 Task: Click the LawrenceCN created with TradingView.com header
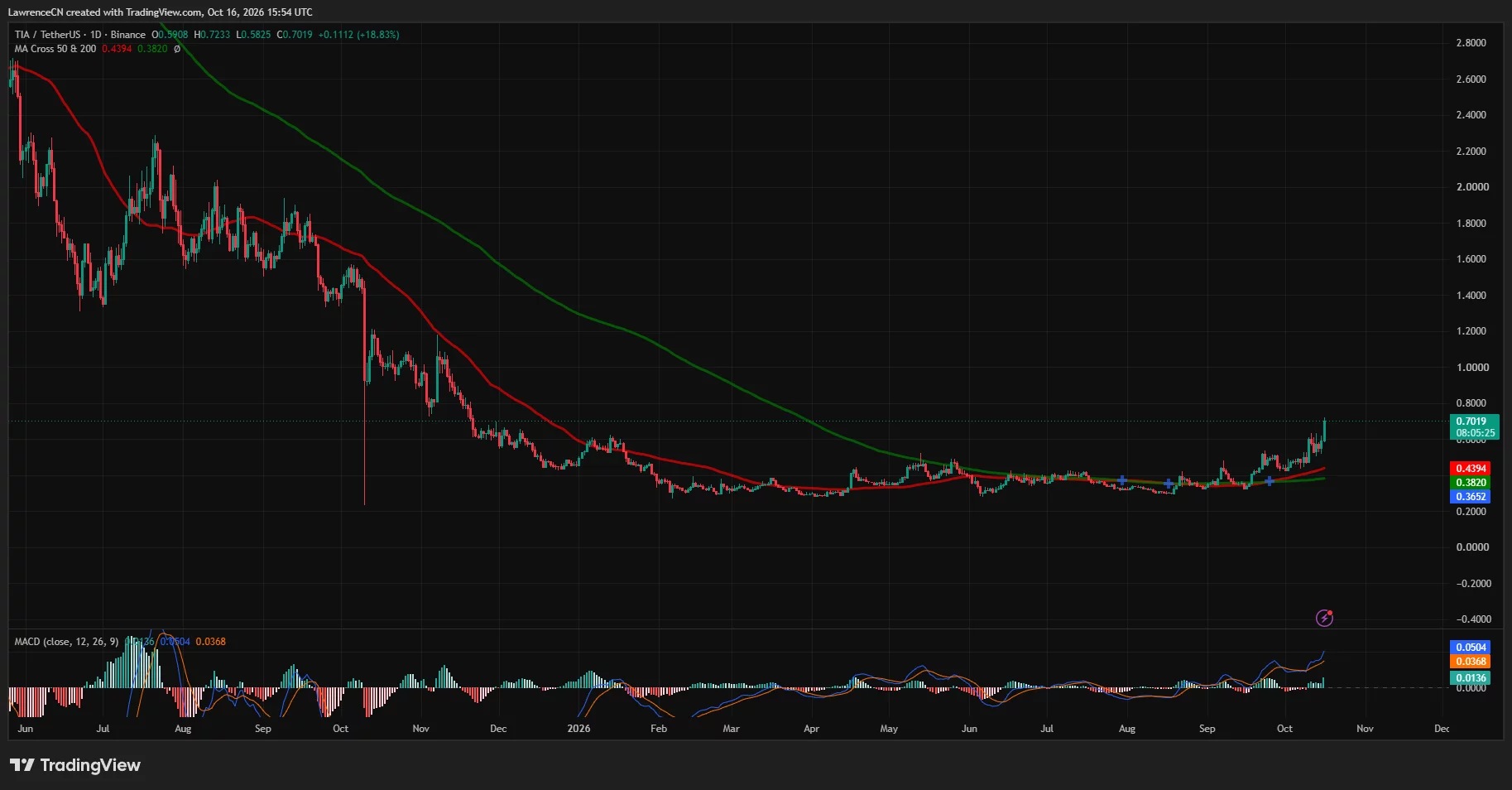161,12
